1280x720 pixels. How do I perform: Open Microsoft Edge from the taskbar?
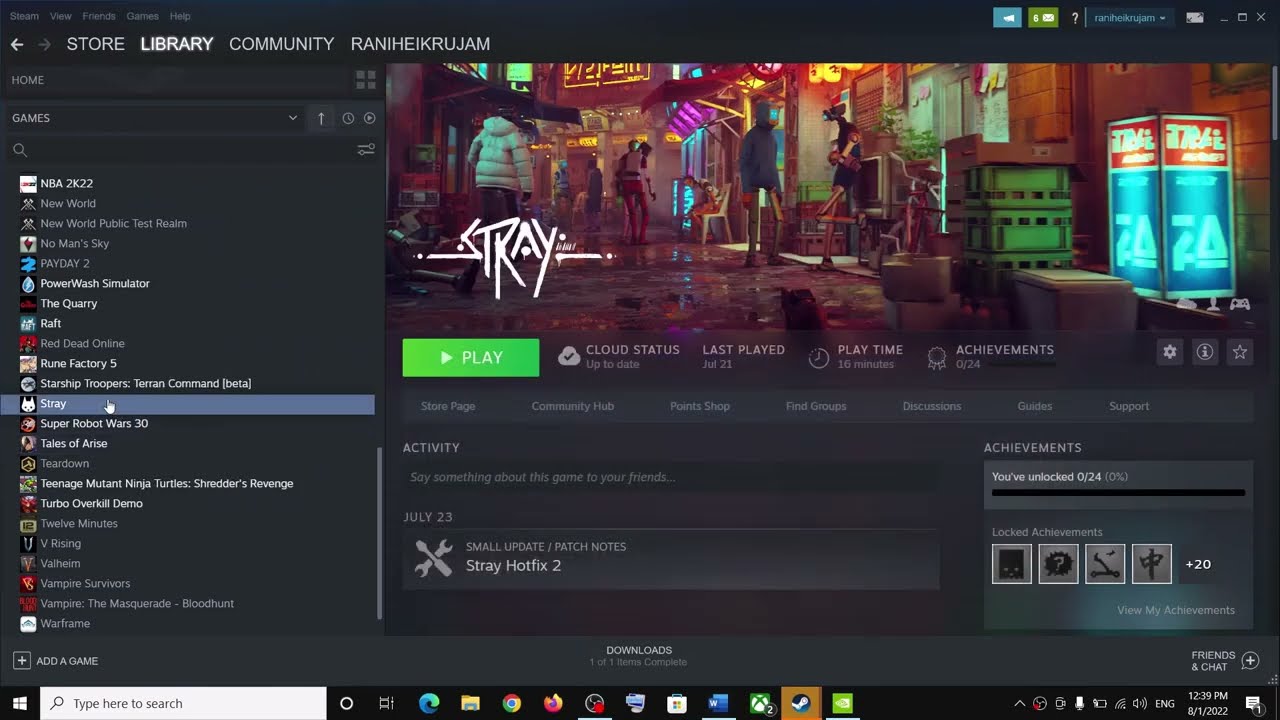tap(429, 704)
